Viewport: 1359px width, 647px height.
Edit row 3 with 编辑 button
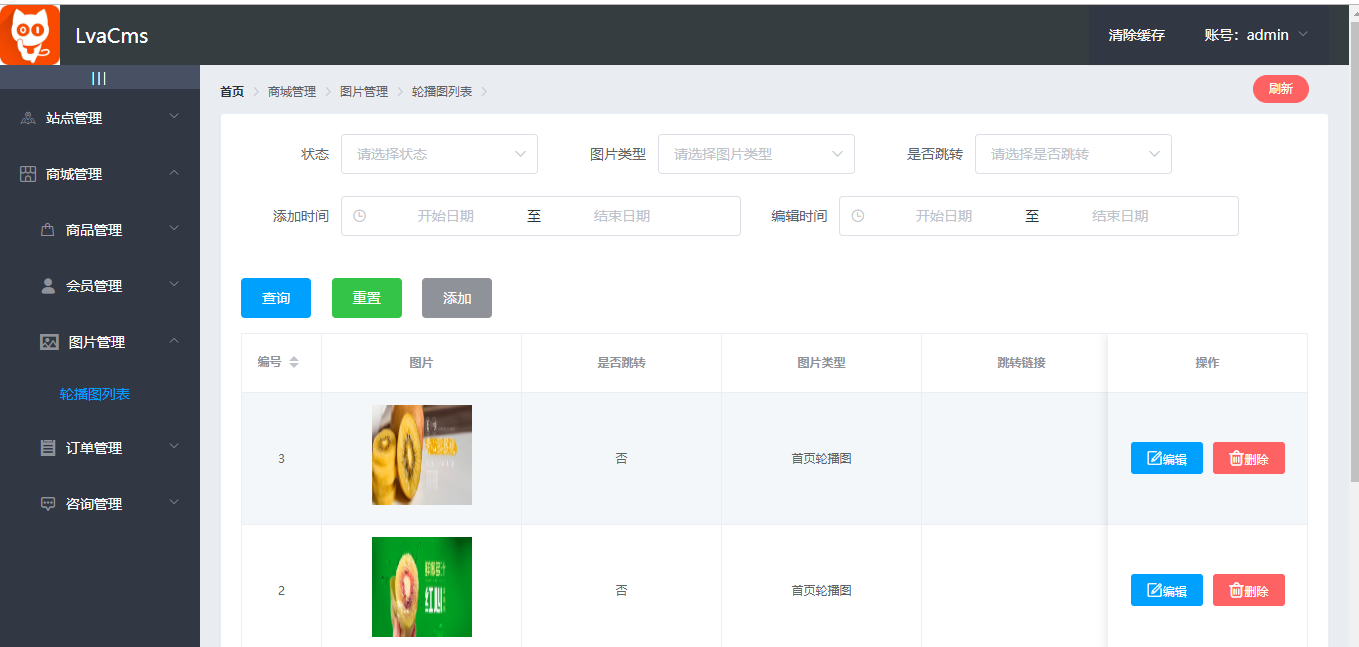[x=1167, y=458]
